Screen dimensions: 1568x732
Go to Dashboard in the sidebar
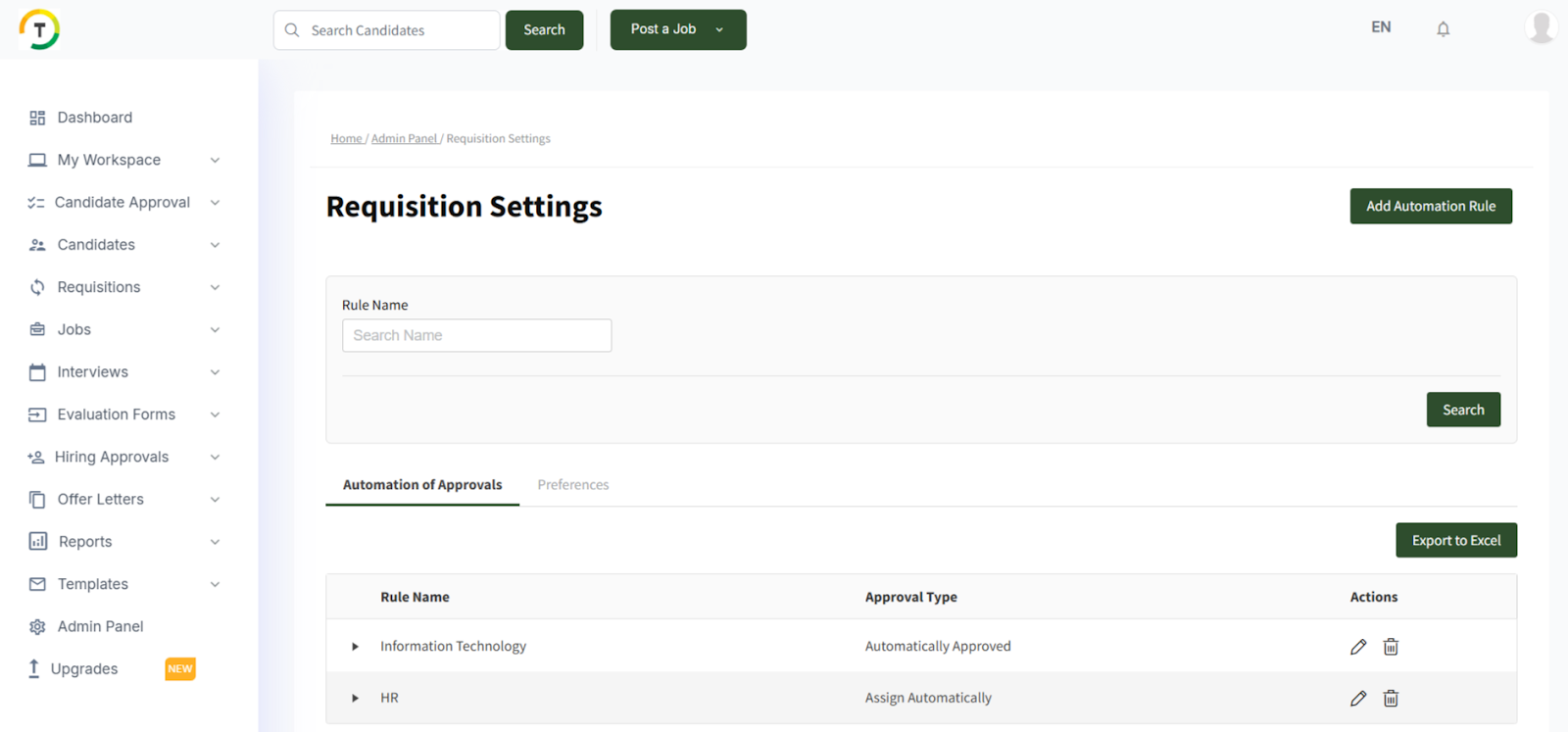tap(94, 118)
